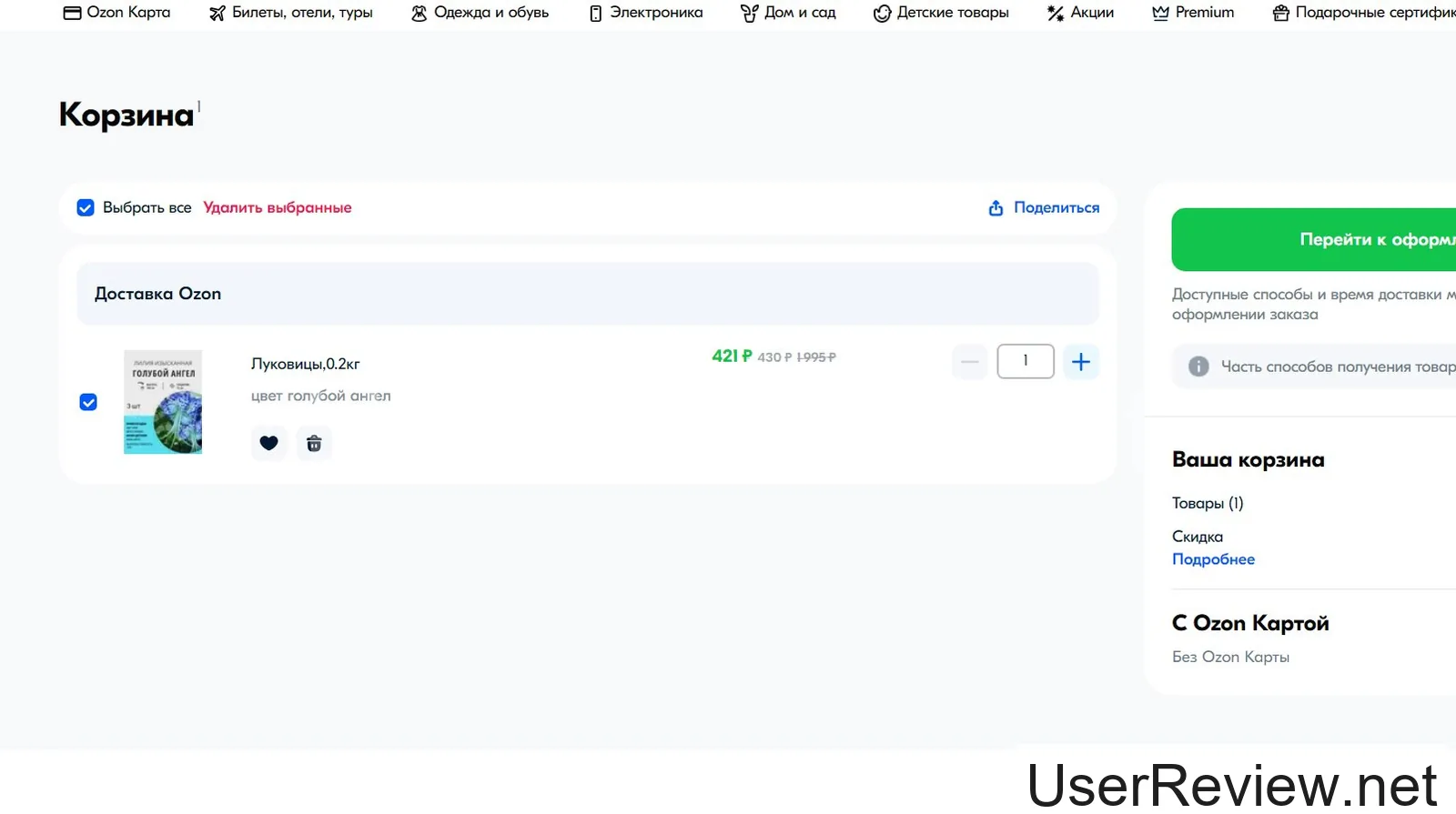
Task: Open the Premium section
Action: click(1193, 13)
